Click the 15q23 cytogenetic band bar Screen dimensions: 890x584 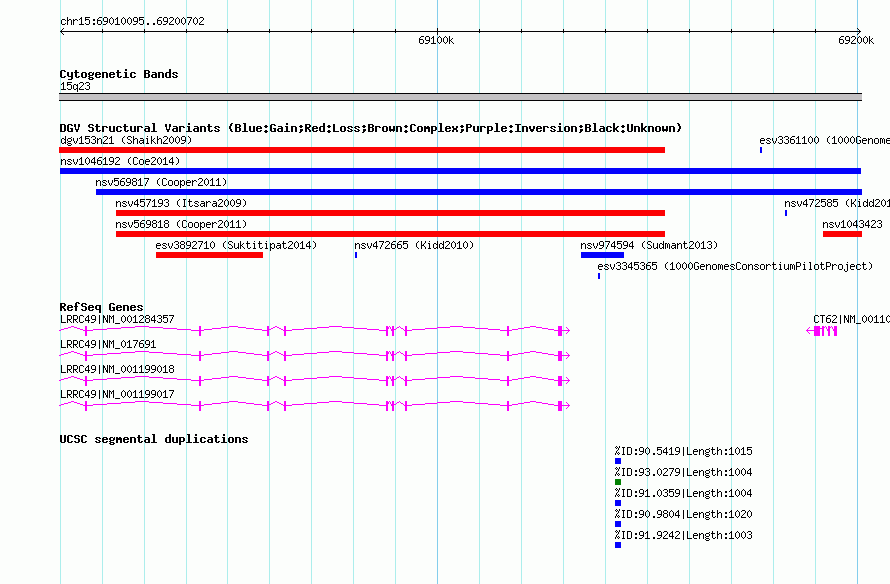click(x=460, y=97)
